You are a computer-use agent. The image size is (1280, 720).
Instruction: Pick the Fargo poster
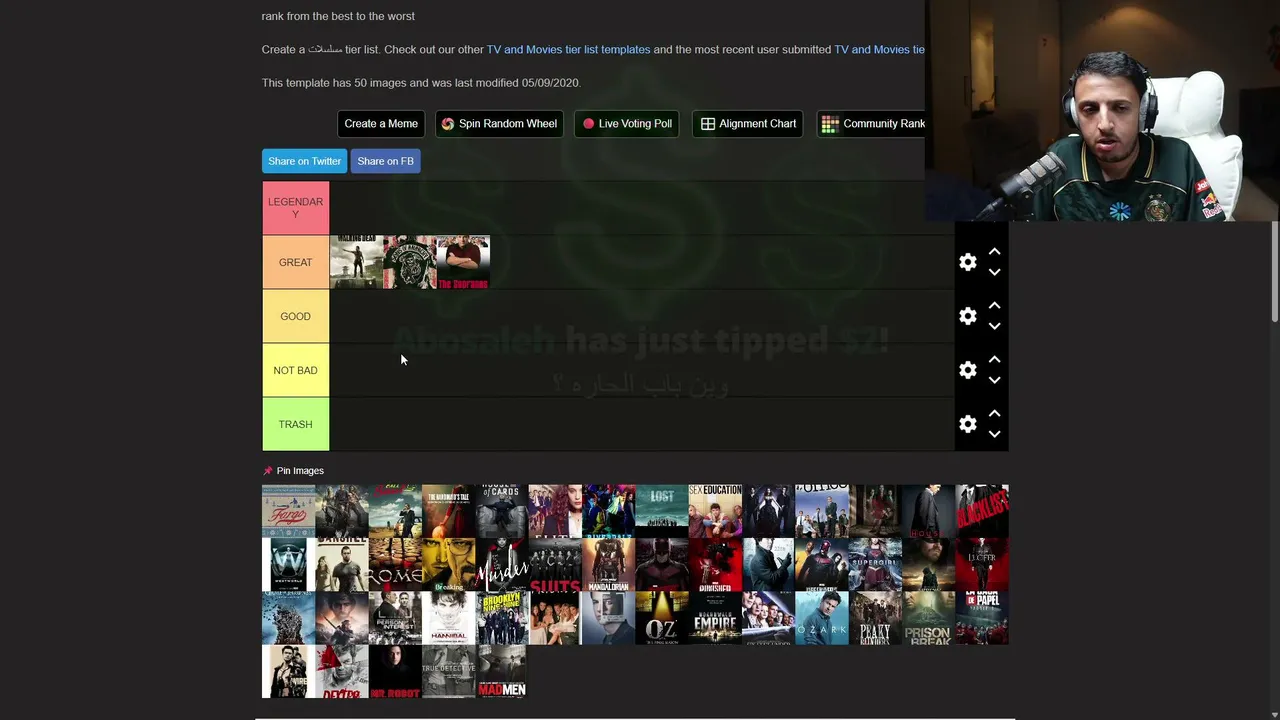click(x=288, y=511)
